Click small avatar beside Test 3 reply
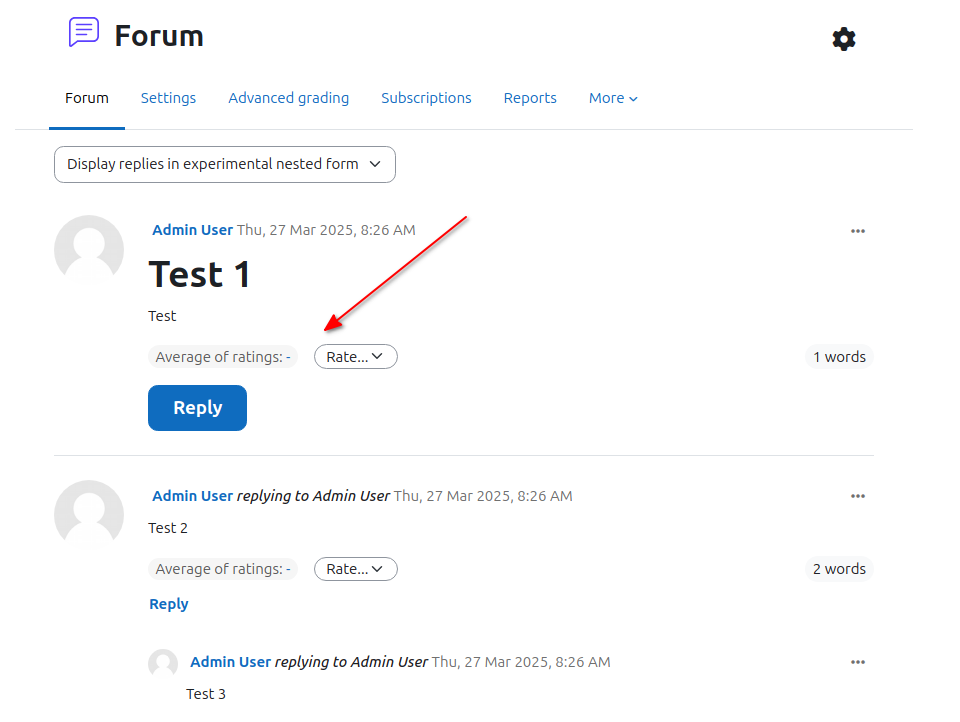The height and width of the screenshot is (722, 960). coord(163,664)
